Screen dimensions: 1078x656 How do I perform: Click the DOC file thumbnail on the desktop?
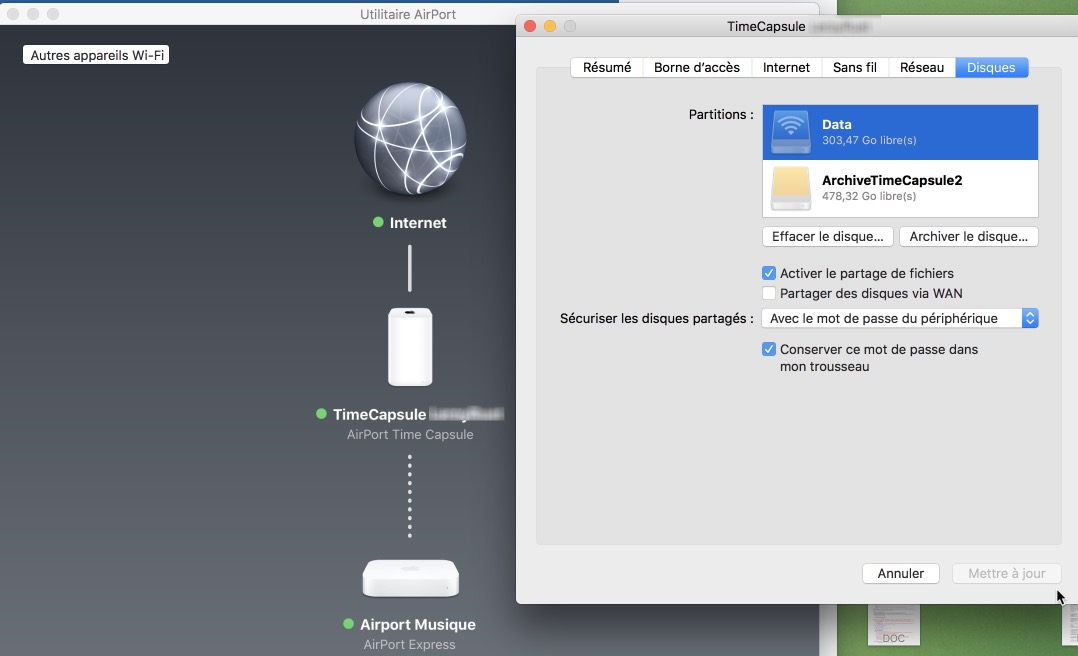894,624
